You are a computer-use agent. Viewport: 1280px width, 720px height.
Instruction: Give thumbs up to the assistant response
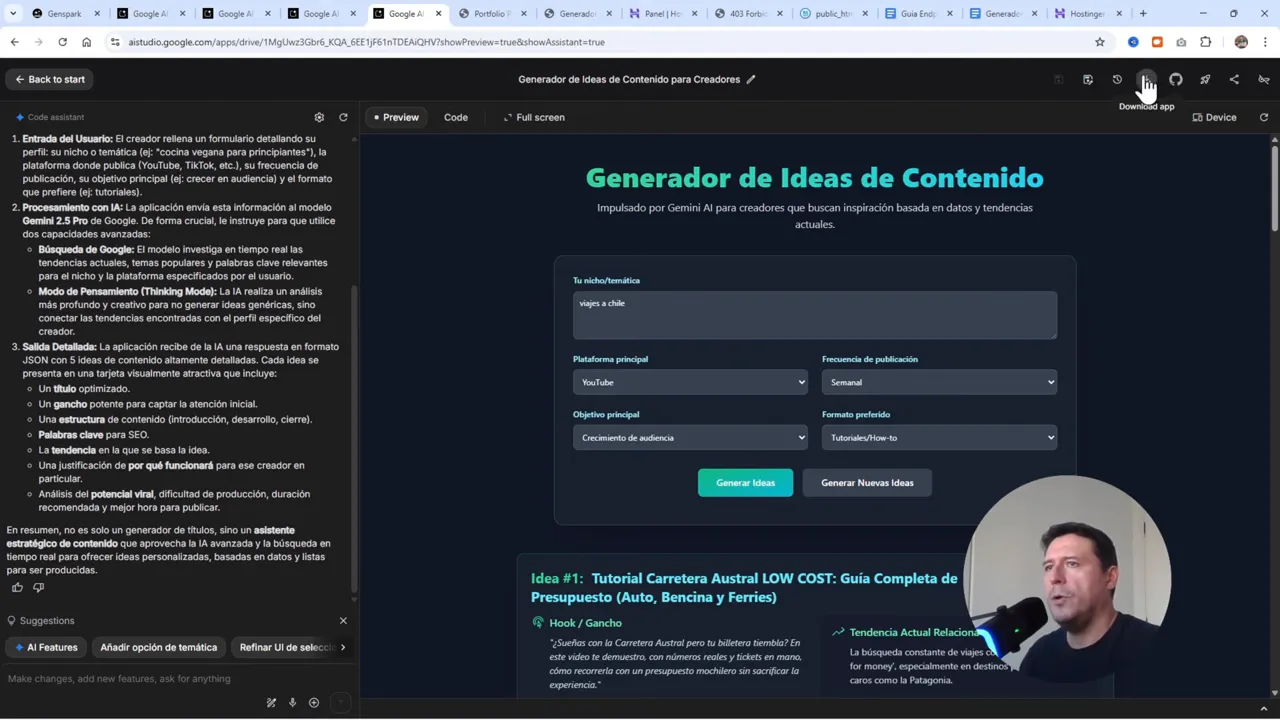coord(17,587)
